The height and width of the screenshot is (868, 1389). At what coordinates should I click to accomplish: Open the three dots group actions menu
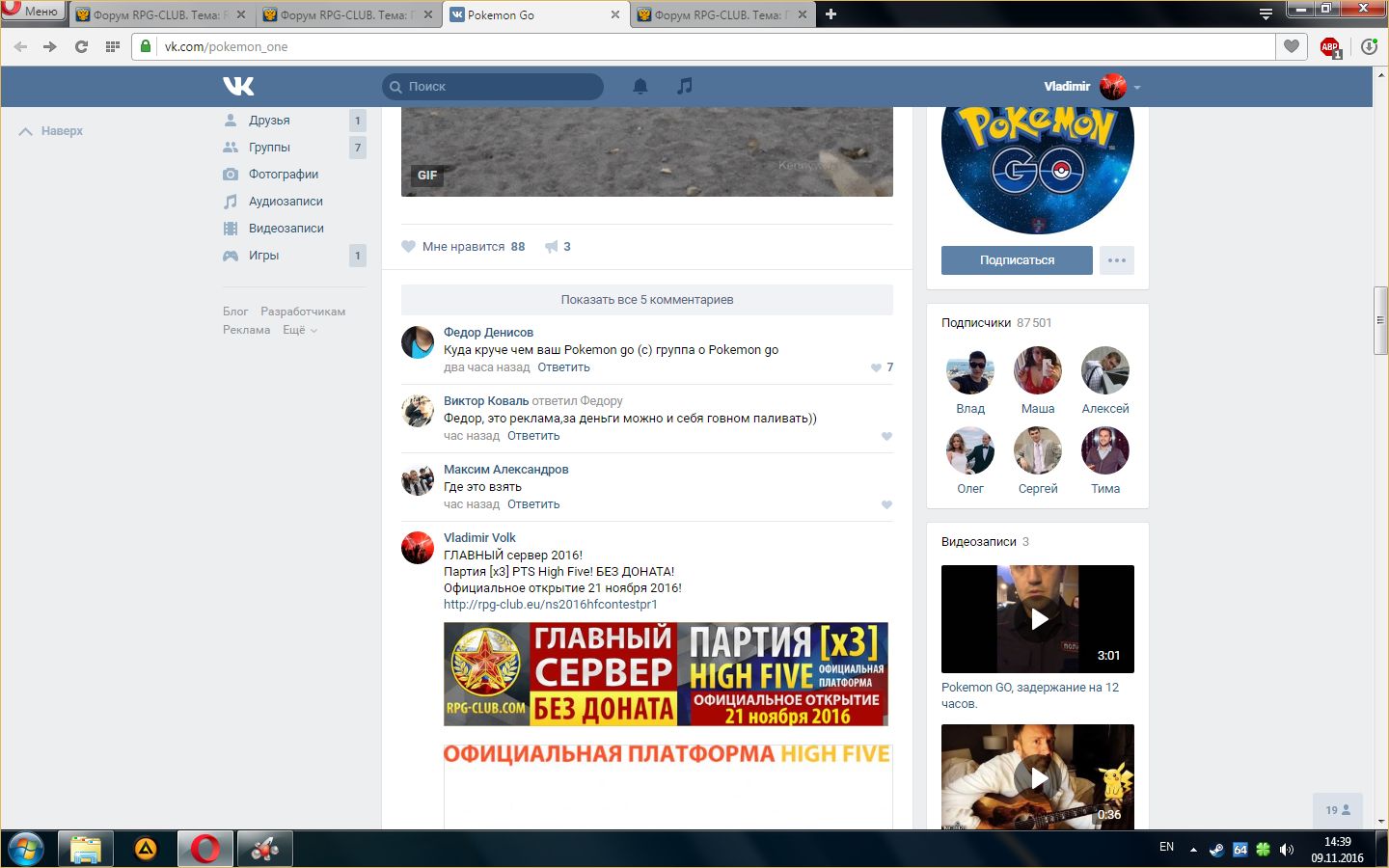click(x=1116, y=260)
